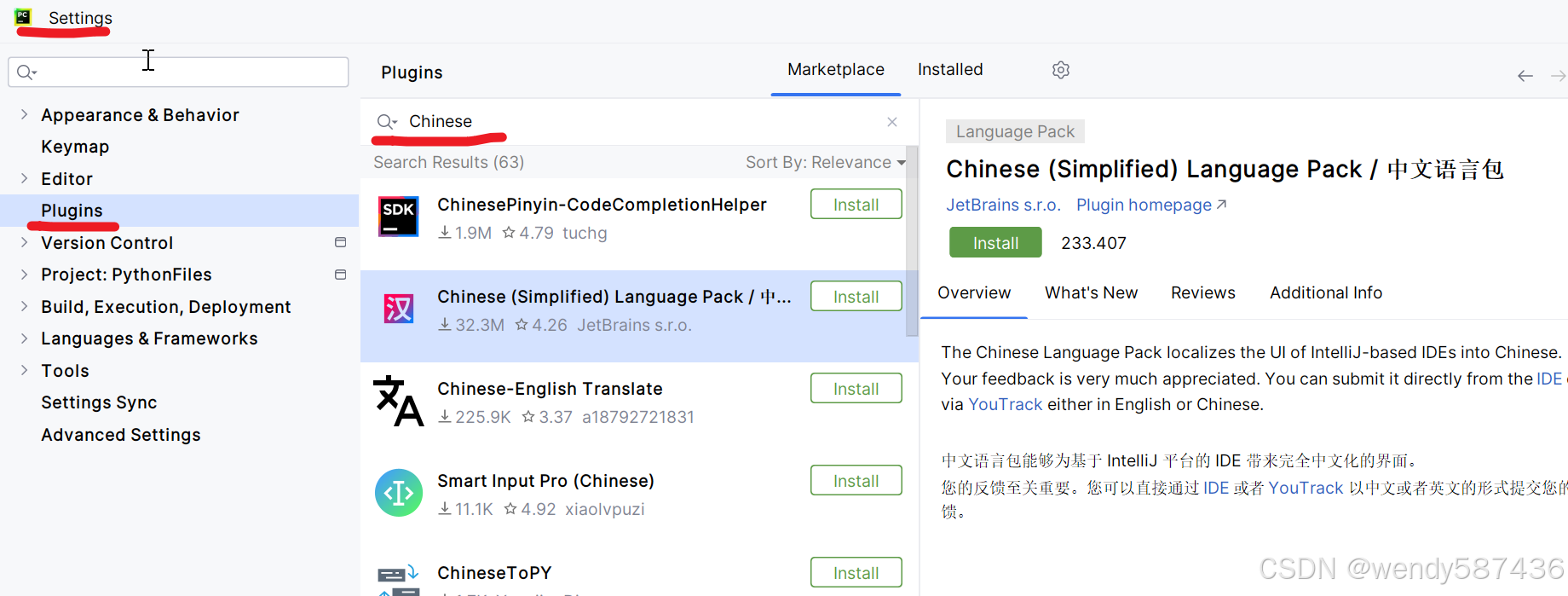Click the Search Results (63) label
This screenshot has height=596, width=1568.
pyautogui.click(x=448, y=162)
